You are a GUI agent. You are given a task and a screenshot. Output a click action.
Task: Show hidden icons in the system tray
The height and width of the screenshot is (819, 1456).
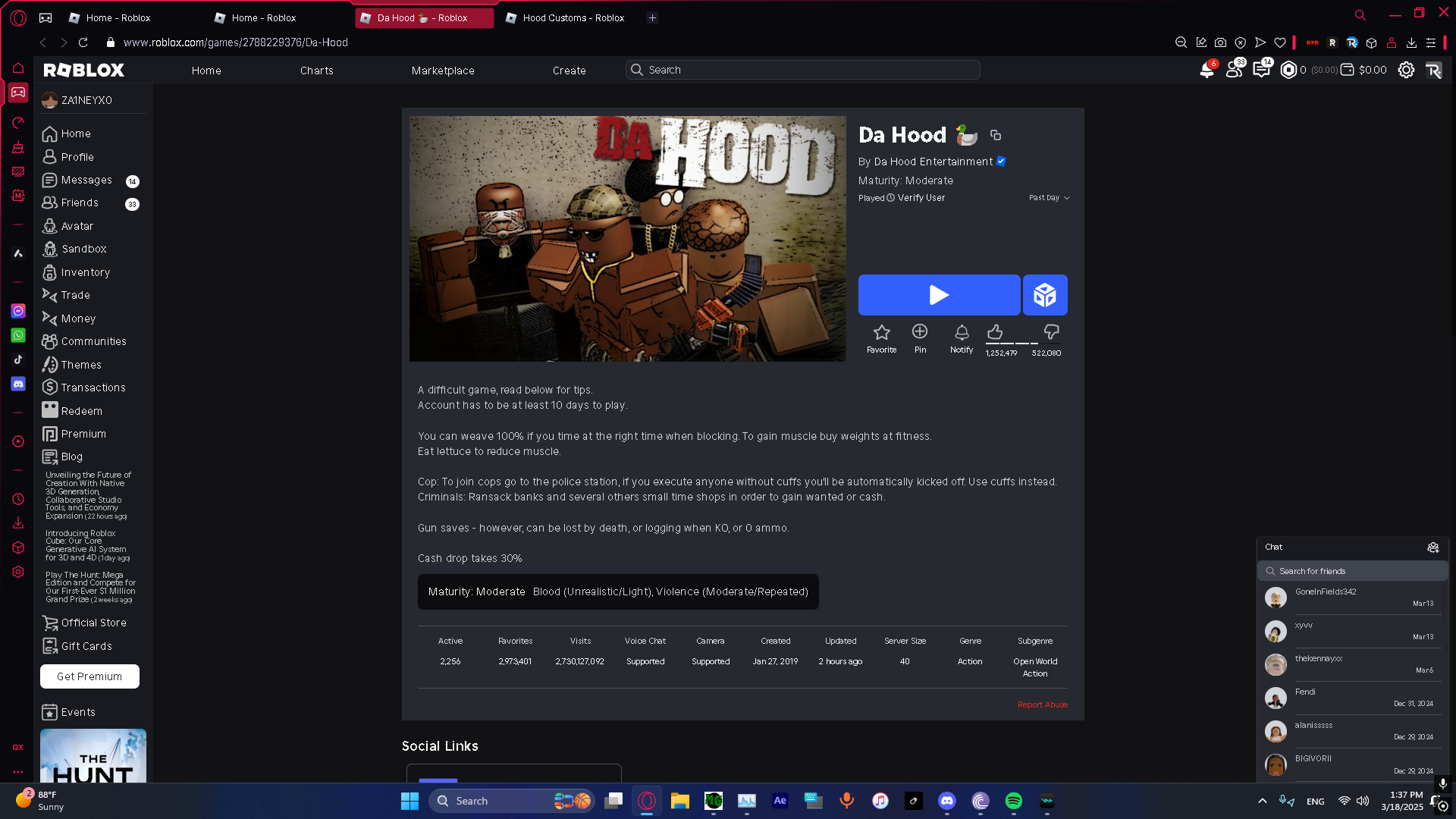click(x=1262, y=801)
